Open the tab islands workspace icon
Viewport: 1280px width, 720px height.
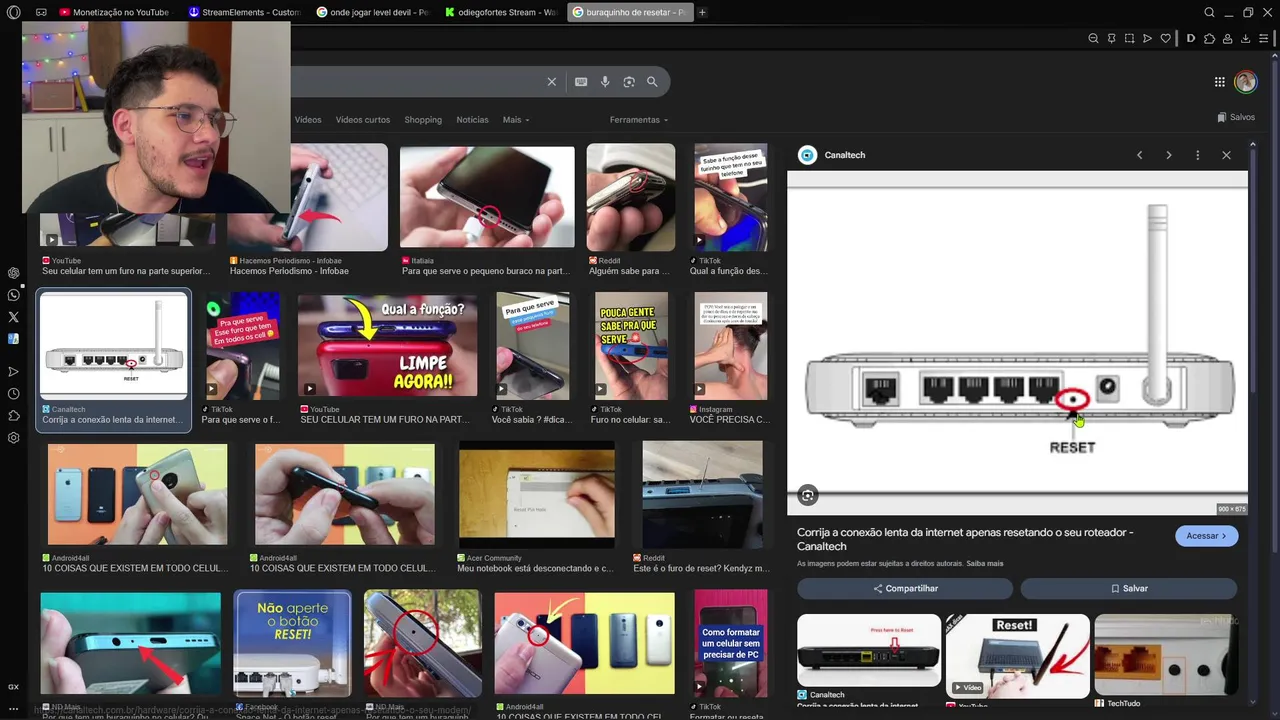[41, 13]
